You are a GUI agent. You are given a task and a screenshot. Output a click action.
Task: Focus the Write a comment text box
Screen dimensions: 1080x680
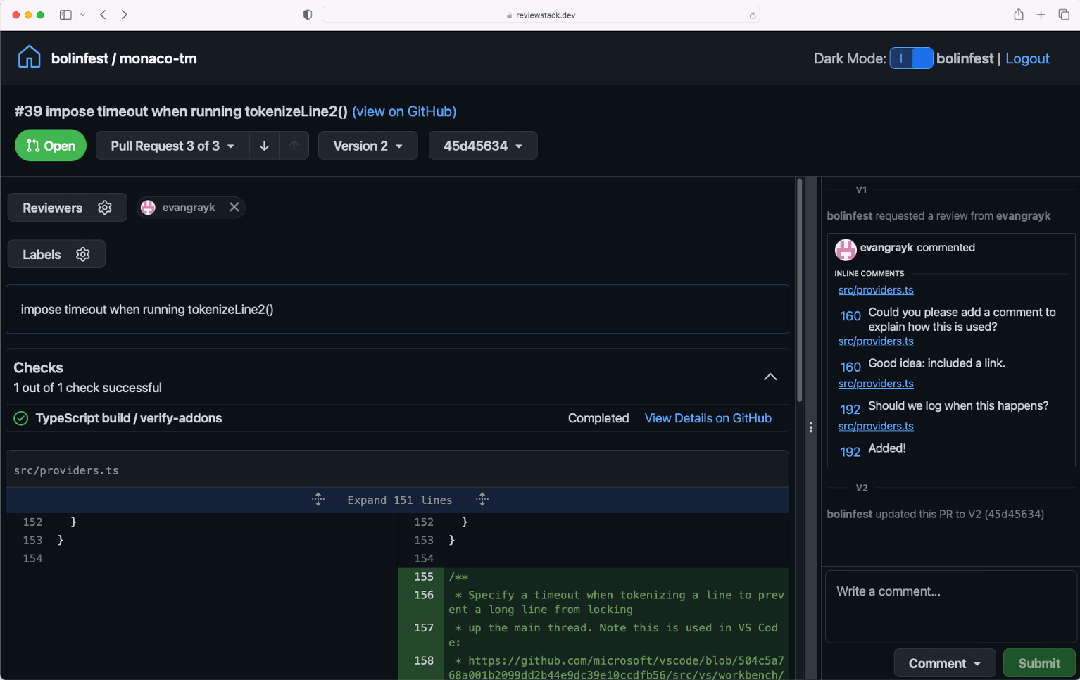point(951,606)
